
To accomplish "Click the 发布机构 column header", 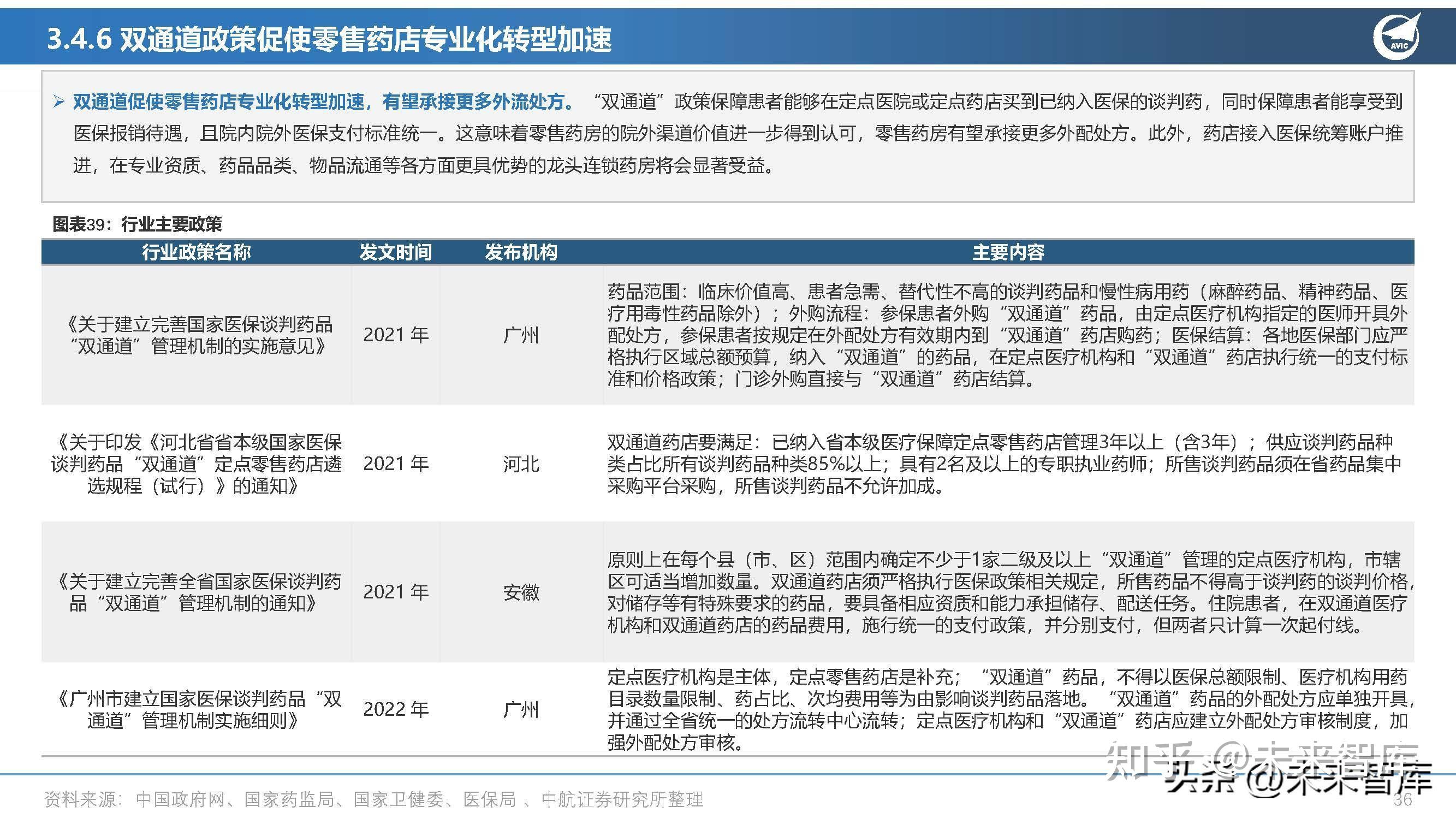I will [x=521, y=252].
